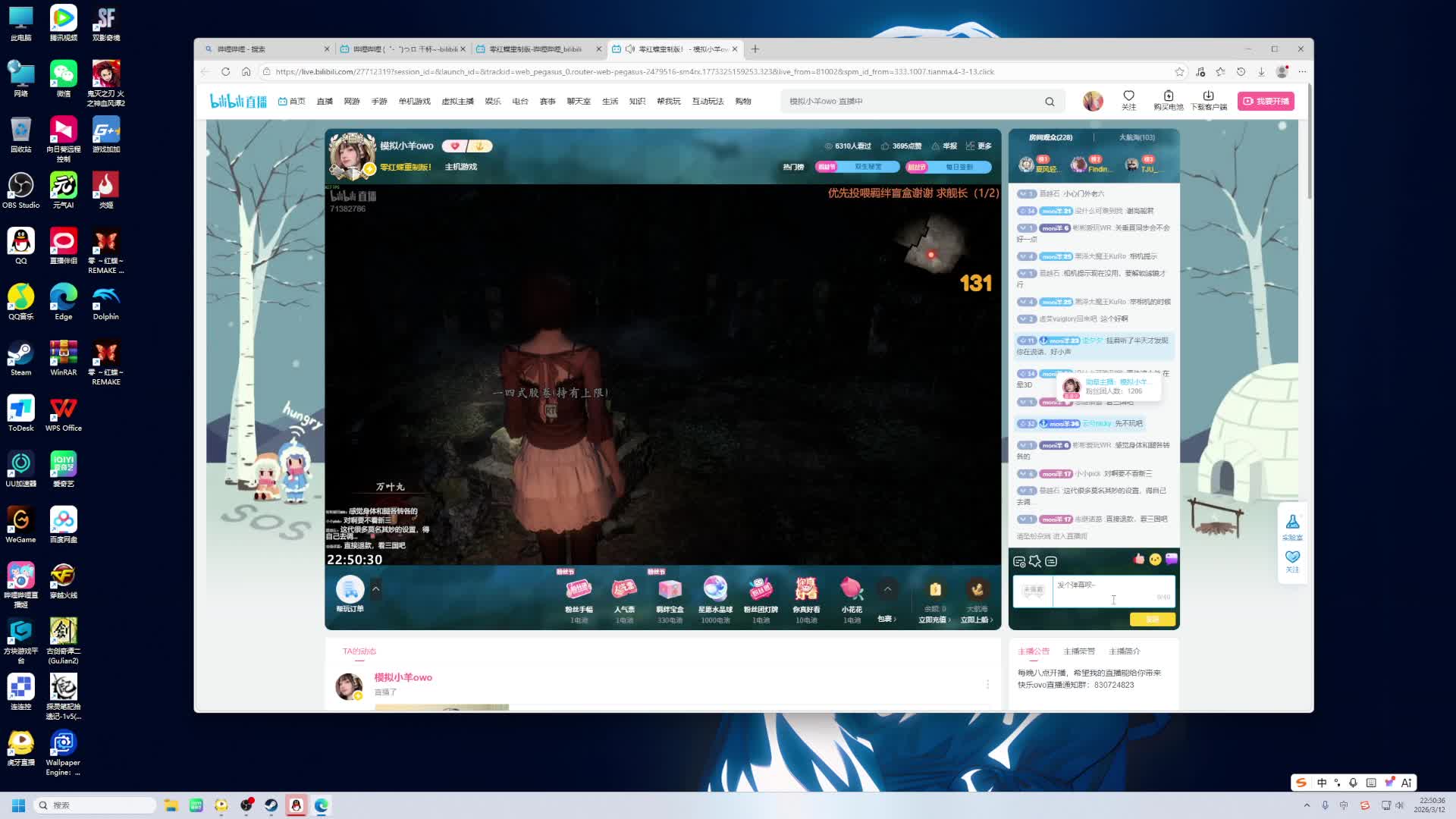Open the 更多 menu in stream header
This screenshot has width=1456, height=819.
click(978, 146)
